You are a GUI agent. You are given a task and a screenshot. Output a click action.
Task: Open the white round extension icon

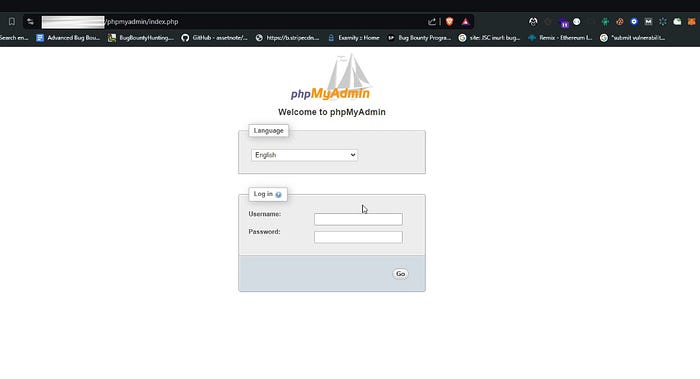click(577, 21)
